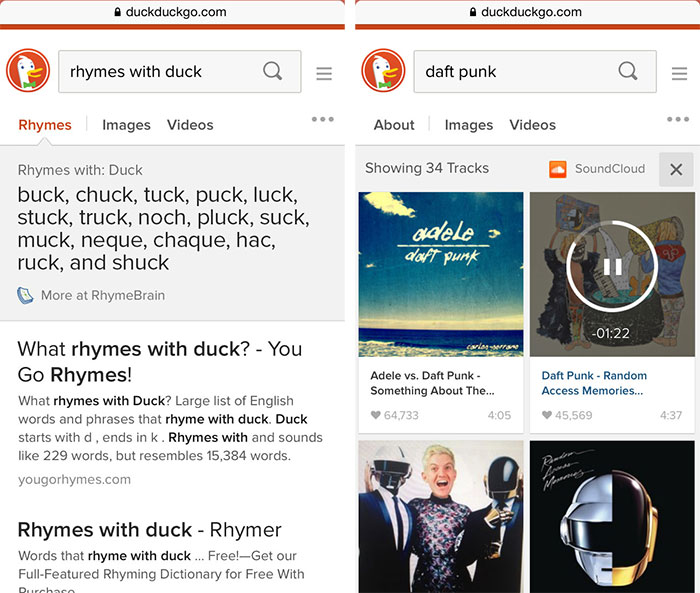
Task: Close the SoundCloud tracks panel
Action: tap(676, 169)
